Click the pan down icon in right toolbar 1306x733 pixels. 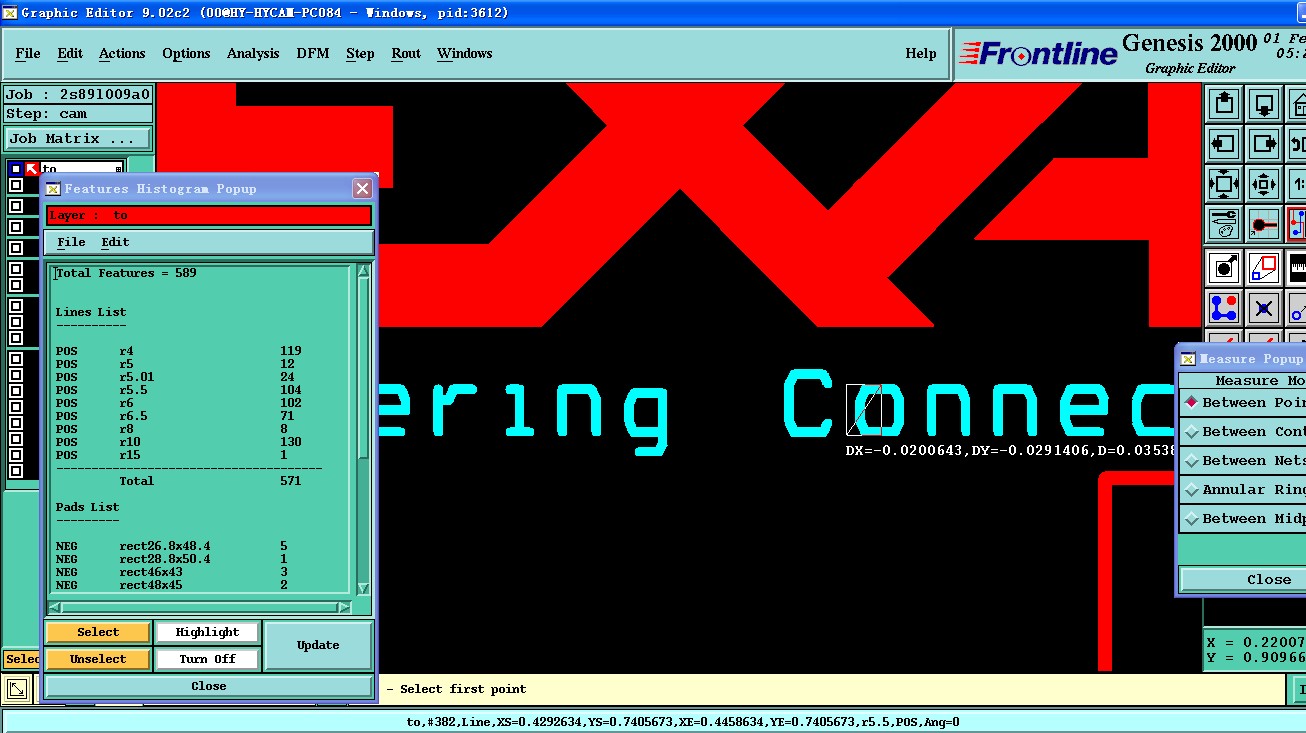[x=1263, y=103]
